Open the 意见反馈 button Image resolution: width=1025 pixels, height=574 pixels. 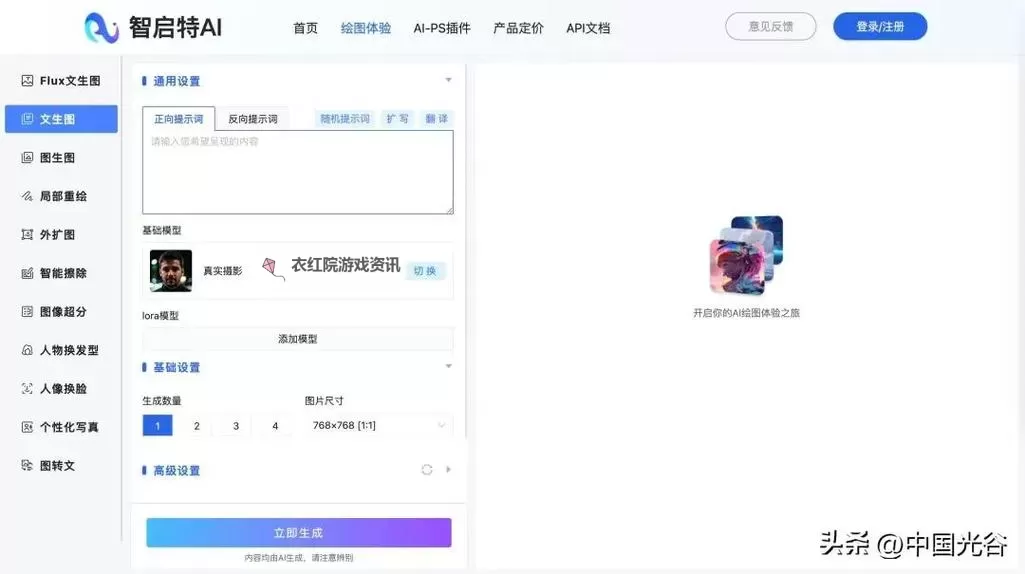[x=771, y=26]
